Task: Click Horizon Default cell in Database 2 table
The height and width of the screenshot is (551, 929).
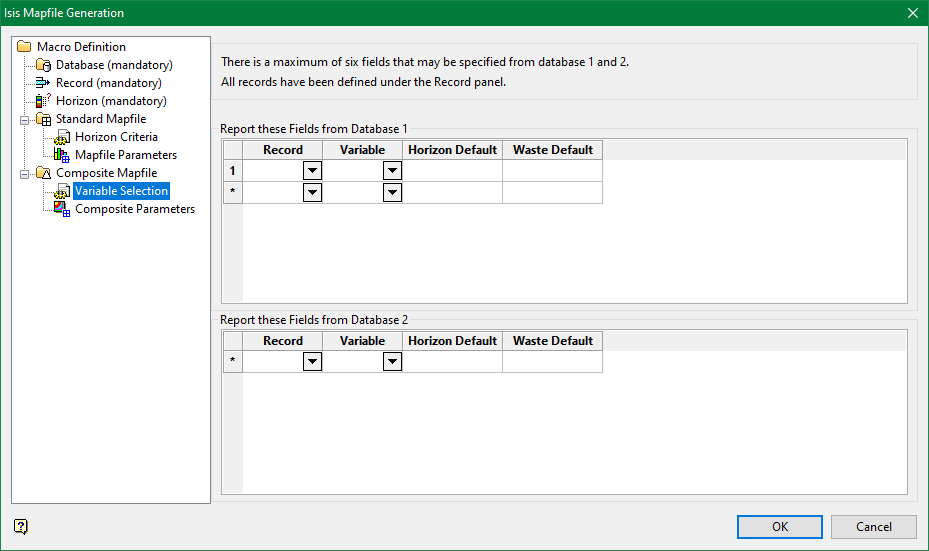Action: point(453,361)
